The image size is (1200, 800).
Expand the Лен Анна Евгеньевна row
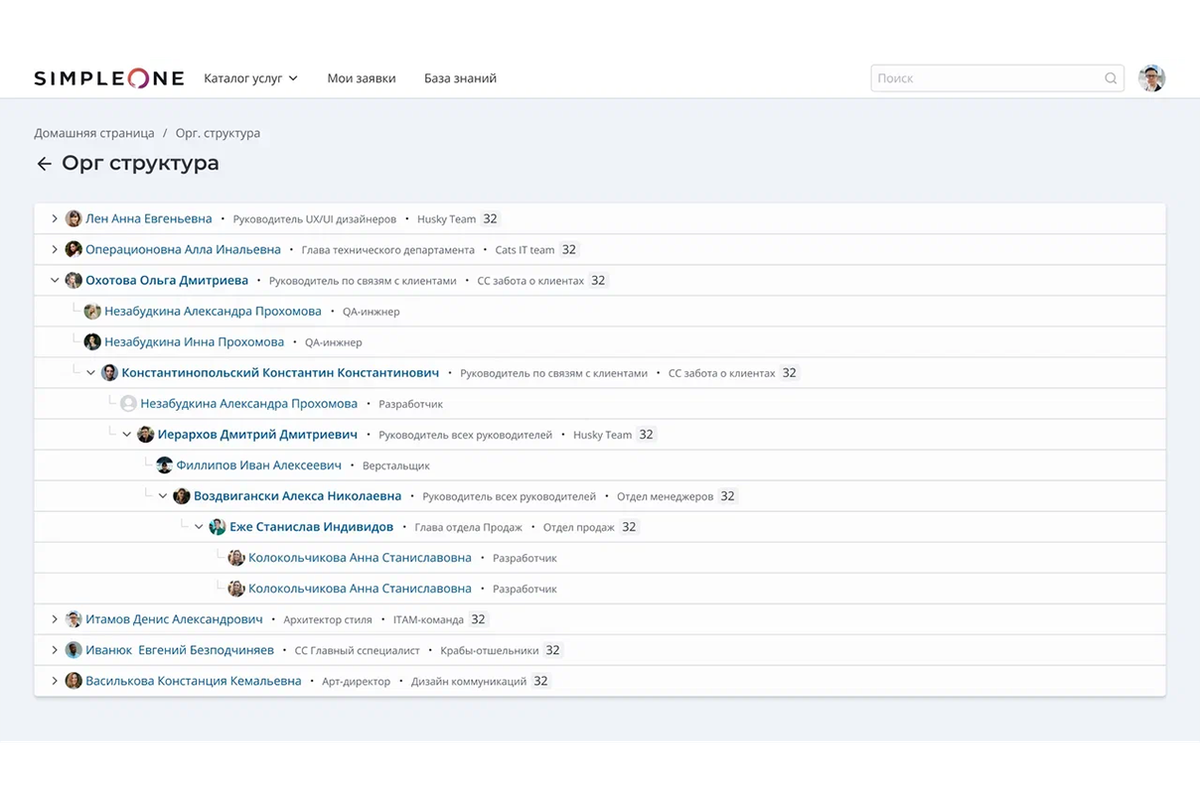(x=55, y=219)
